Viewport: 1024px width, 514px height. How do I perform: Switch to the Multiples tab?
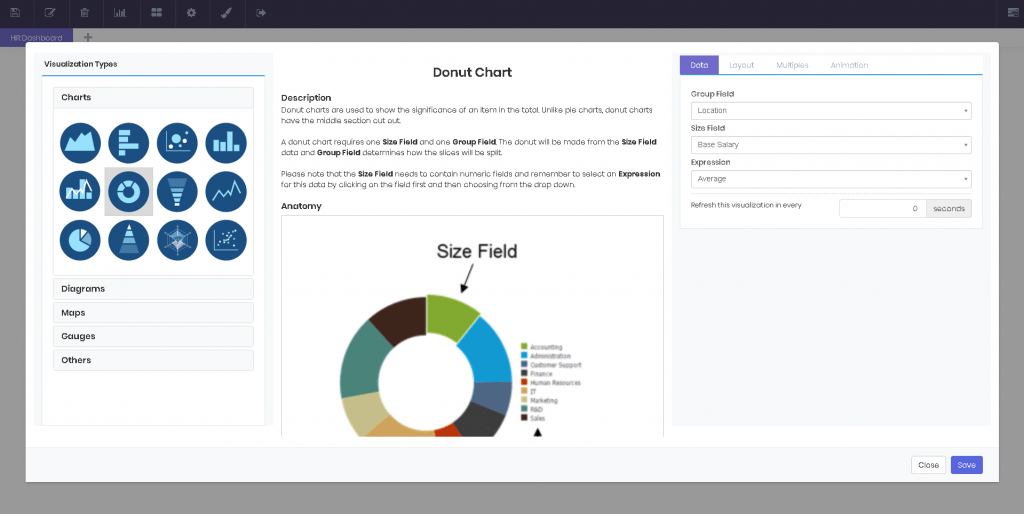[x=792, y=65]
